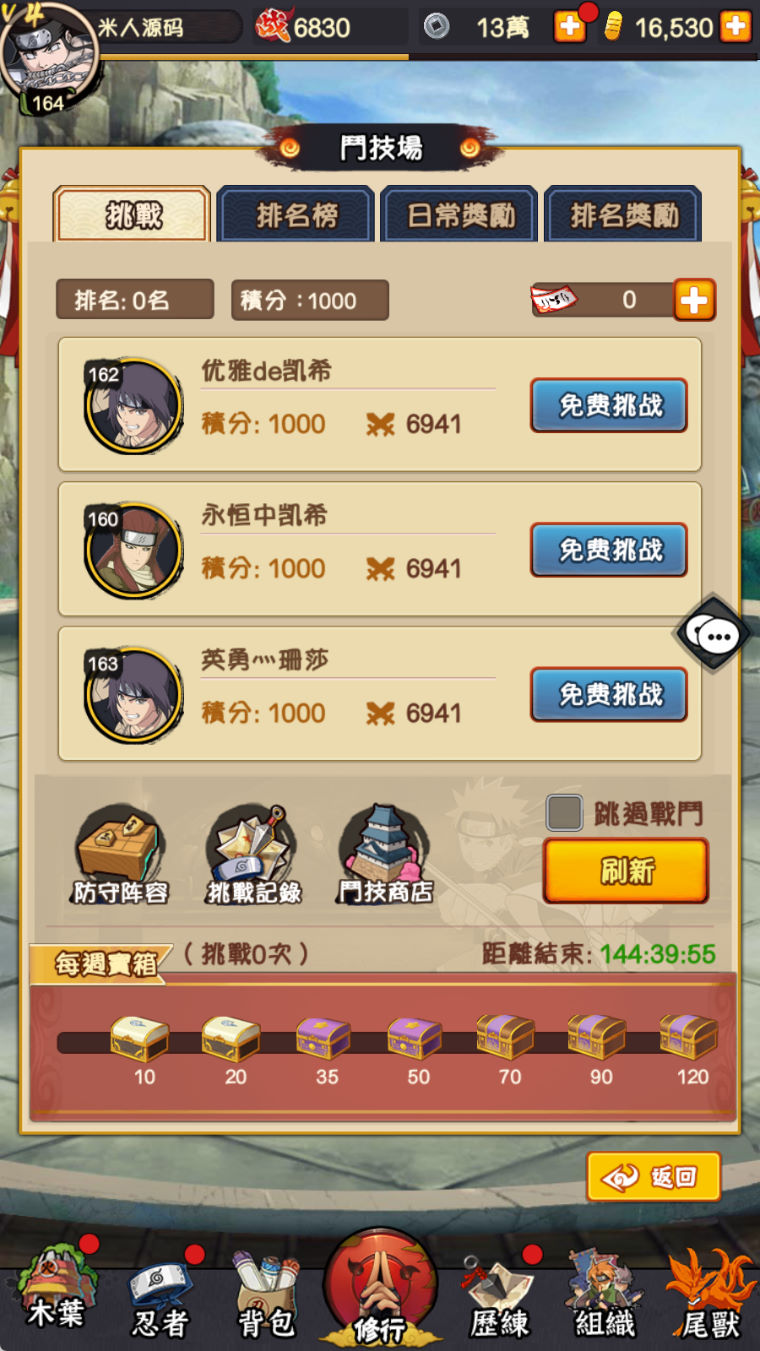Enable the 跳過戰鬥 skip battle checkbox
This screenshot has width=760, height=1351.
click(564, 813)
